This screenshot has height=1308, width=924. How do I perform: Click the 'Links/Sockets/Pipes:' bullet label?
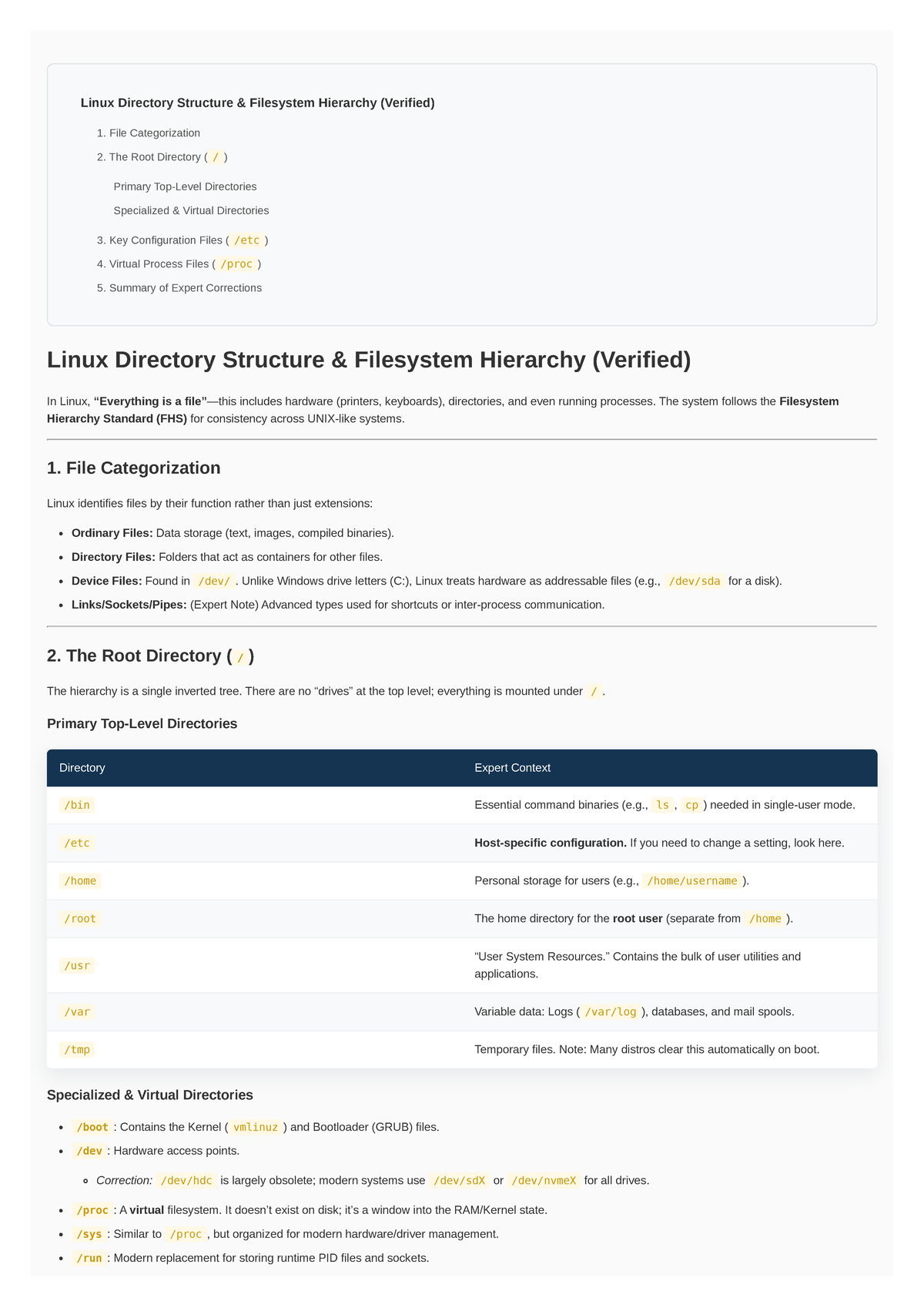129,605
